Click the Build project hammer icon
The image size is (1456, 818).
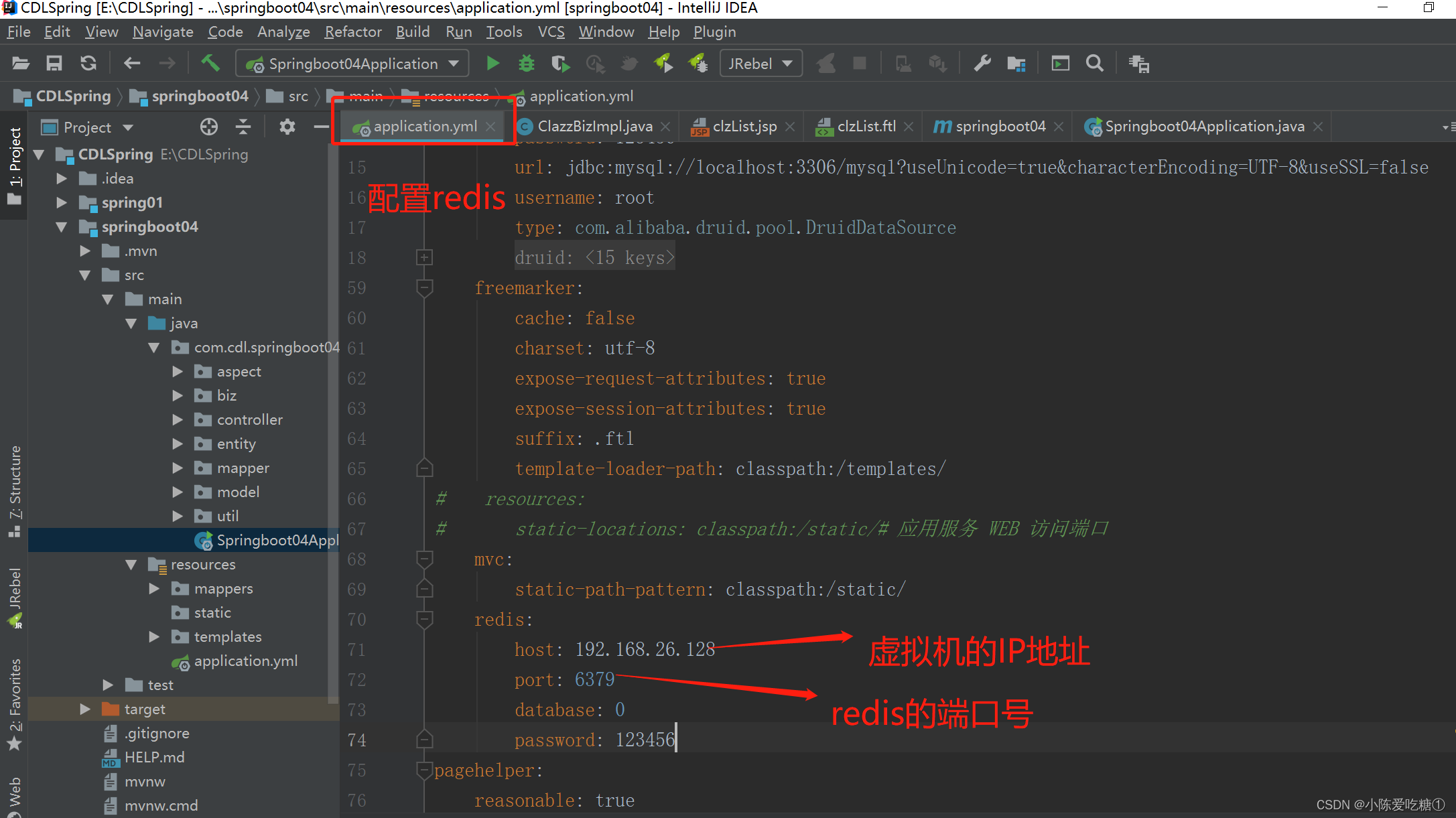210,64
